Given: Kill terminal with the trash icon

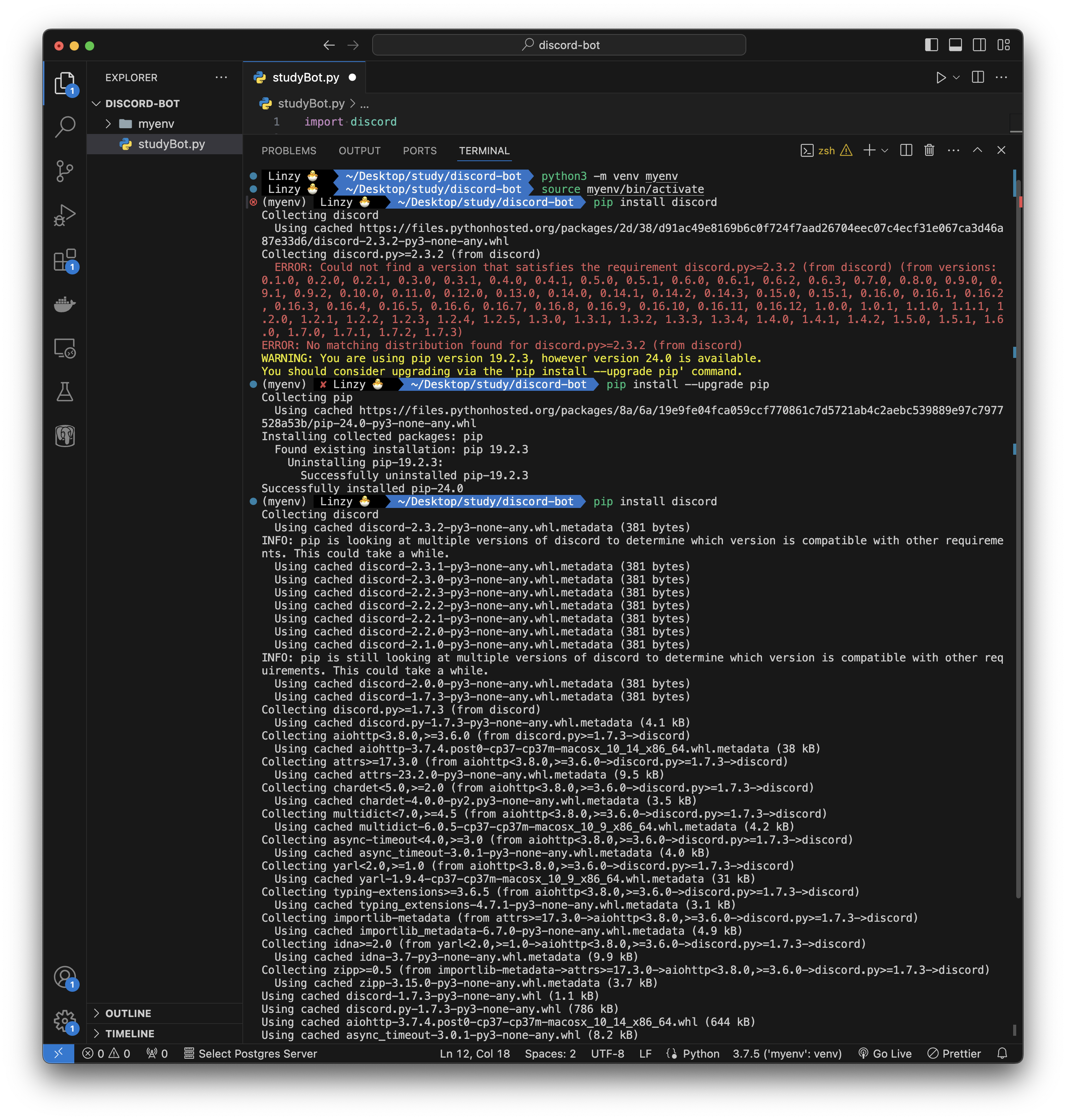Looking at the screenshot, I should (x=930, y=150).
